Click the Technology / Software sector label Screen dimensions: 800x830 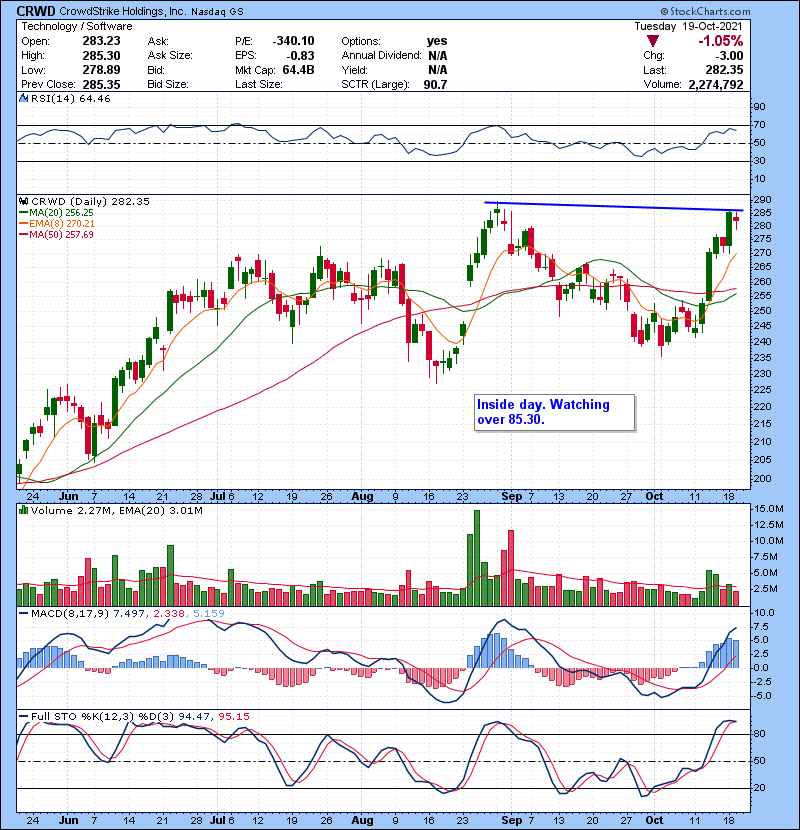click(x=77, y=26)
